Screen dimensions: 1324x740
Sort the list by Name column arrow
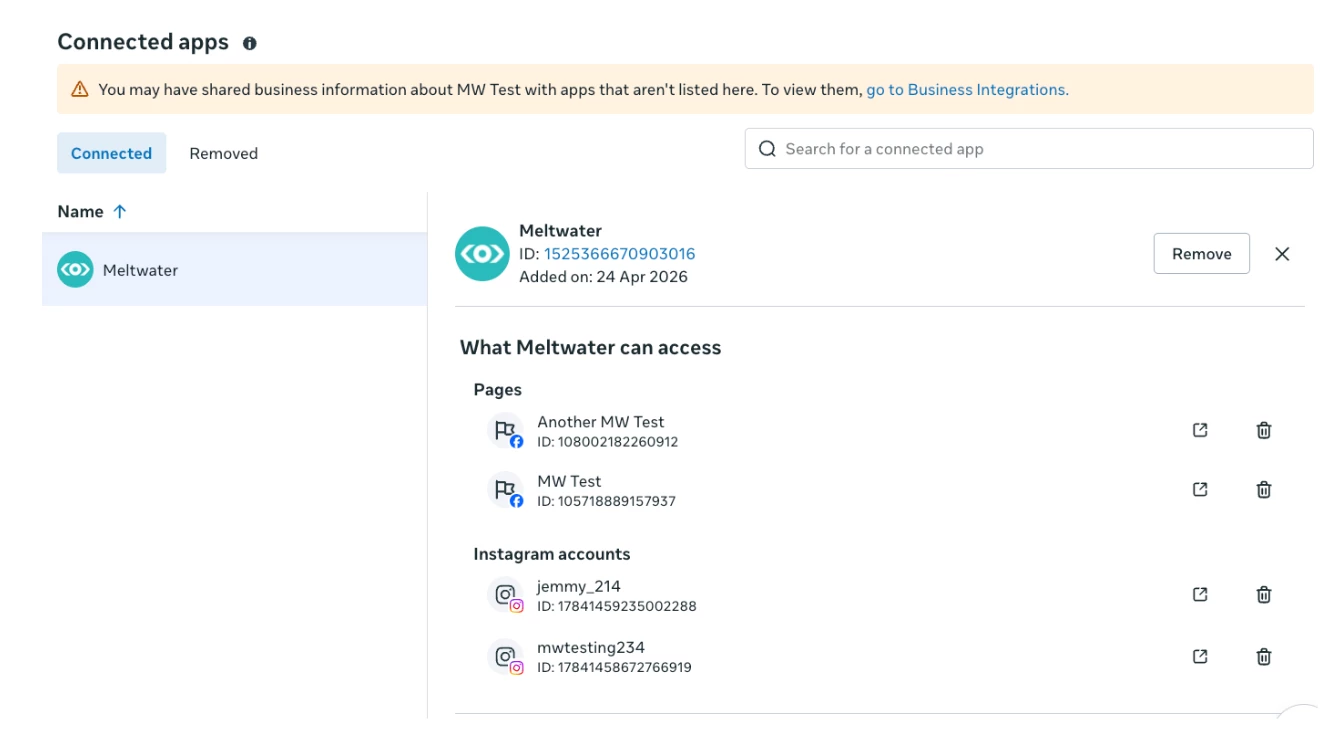(120, 211)
